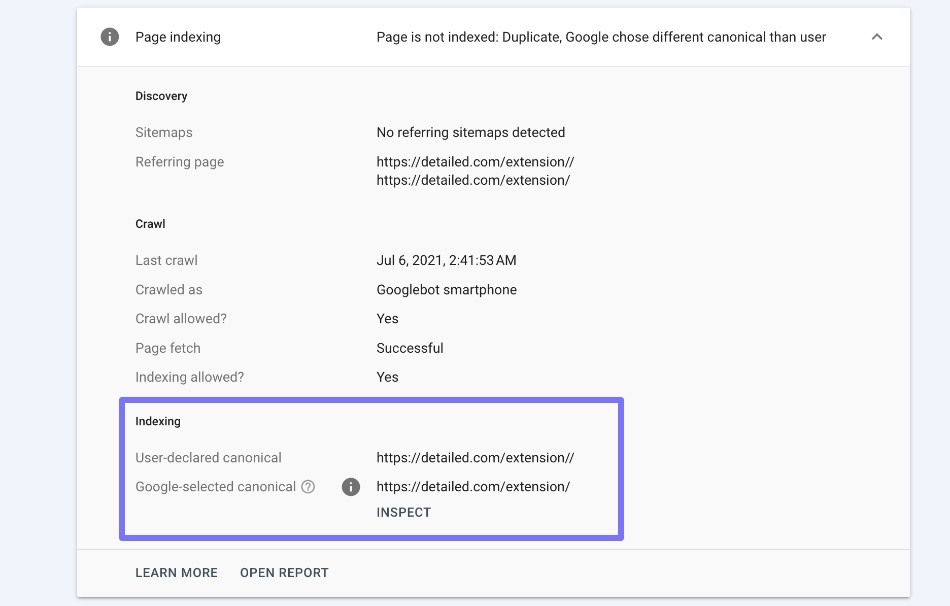950x606 pixels.
Task: Click the Crawl section heading
Action: [150, 224]
